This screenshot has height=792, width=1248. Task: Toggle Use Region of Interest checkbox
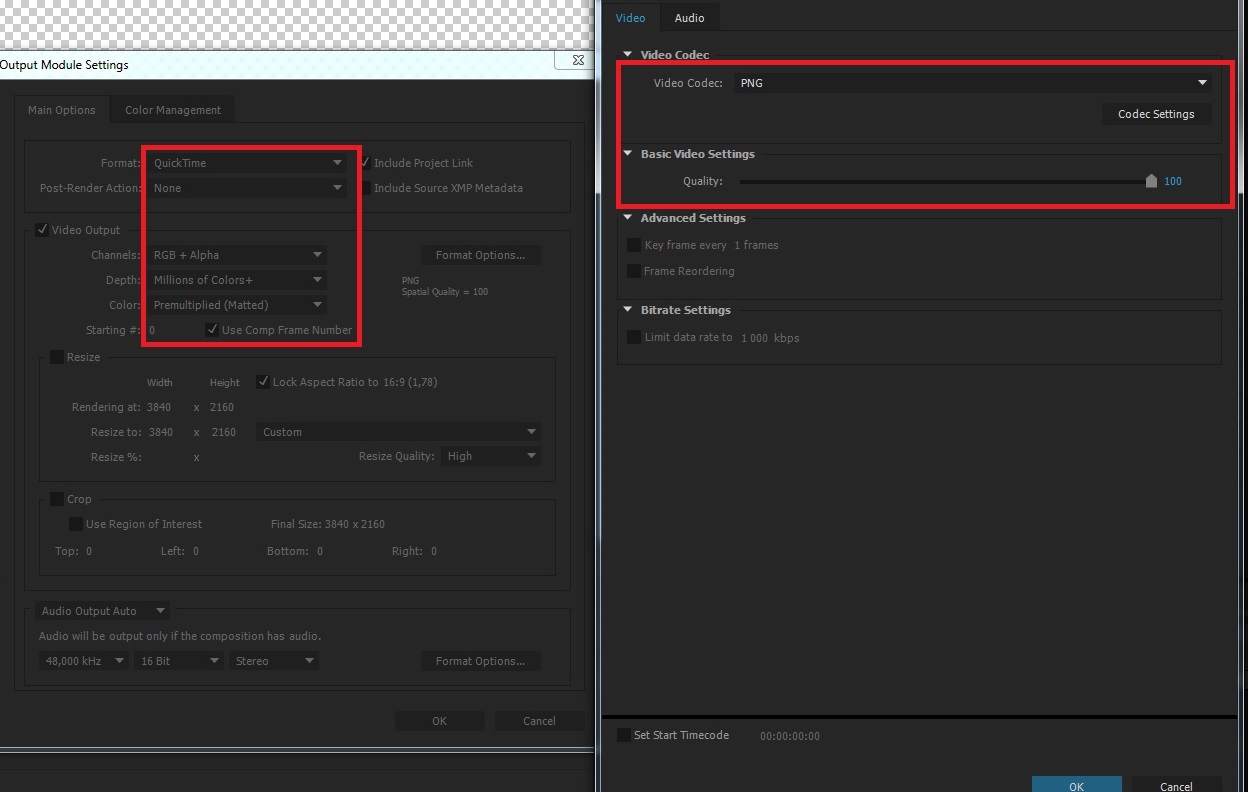[75, 524]
